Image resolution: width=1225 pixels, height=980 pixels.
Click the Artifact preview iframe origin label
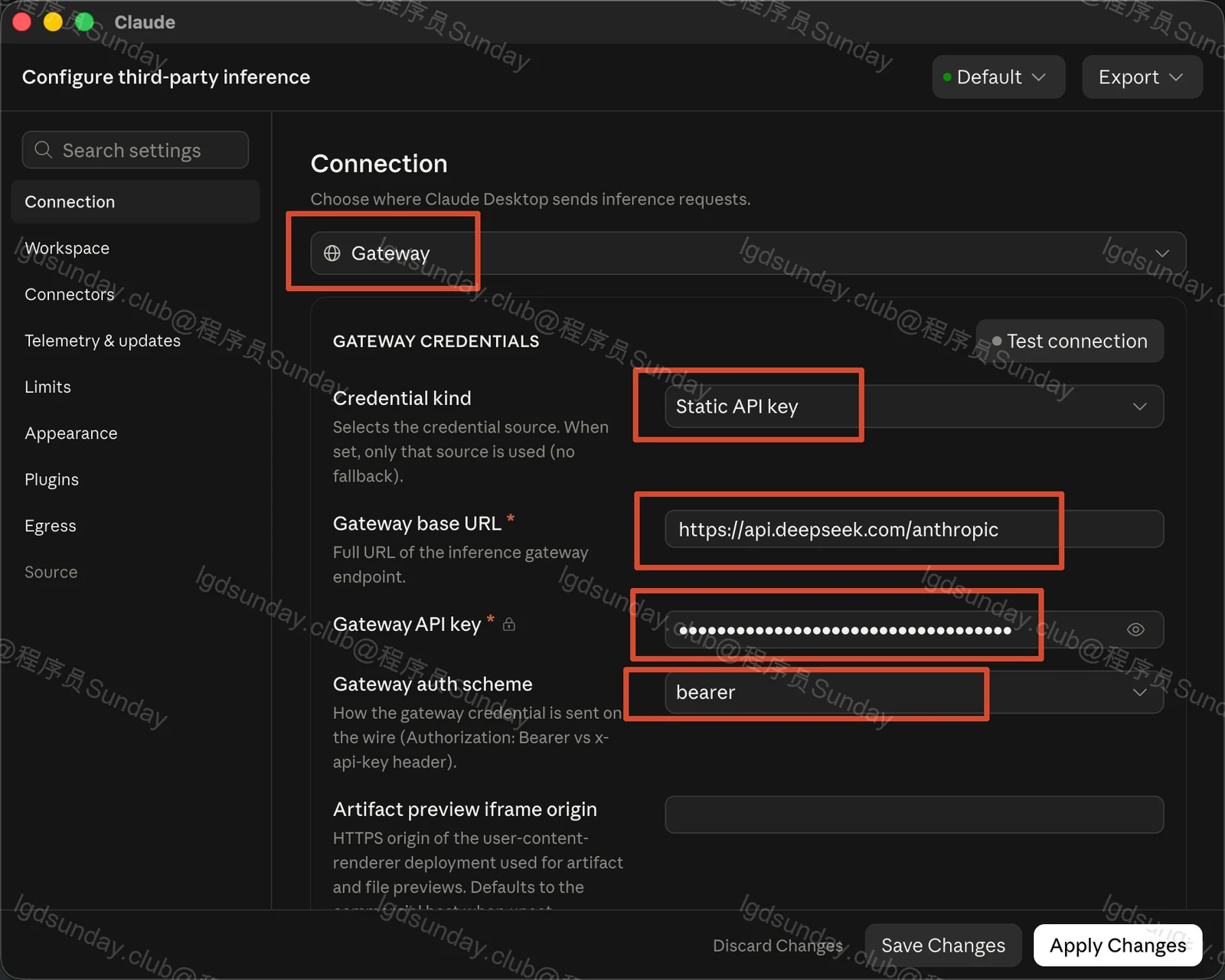click(465, 809)
